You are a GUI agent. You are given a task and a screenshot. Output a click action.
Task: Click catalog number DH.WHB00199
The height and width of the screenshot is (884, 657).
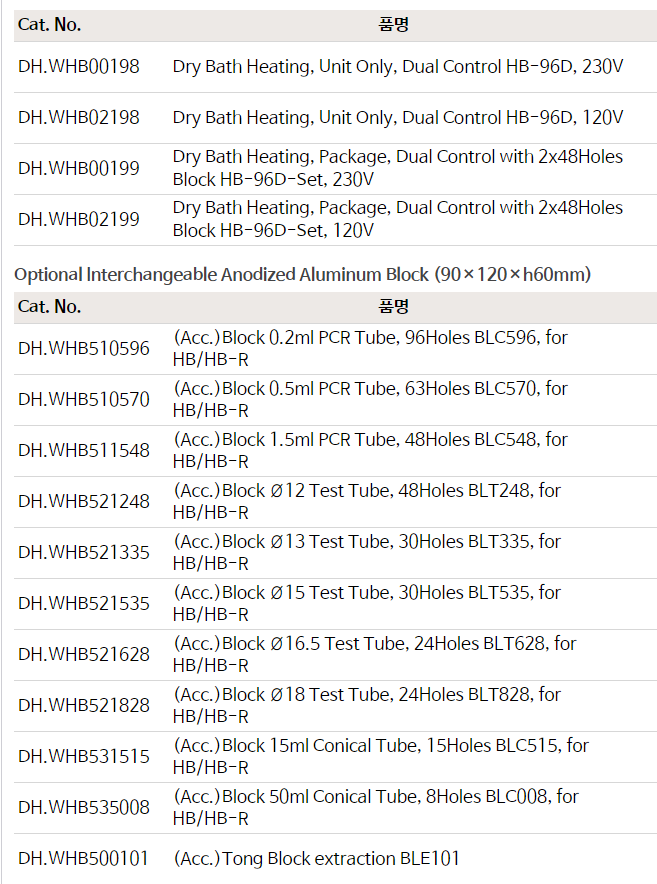tap(79, 169)
